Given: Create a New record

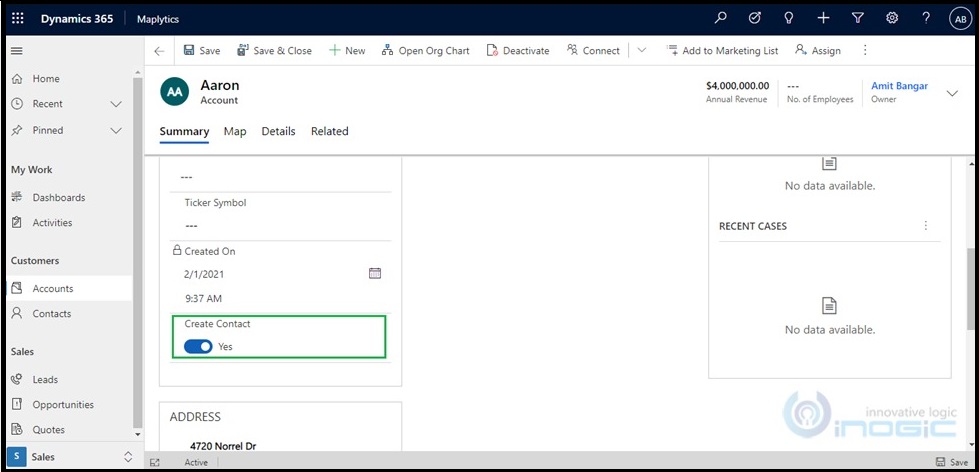Looking at the screenshot, I should [347, 51].
